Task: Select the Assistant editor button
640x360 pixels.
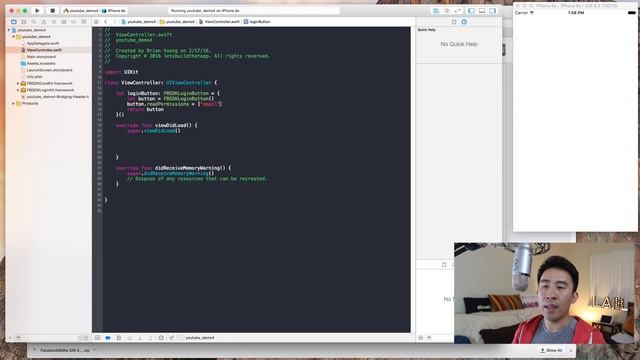Action: point(447,11)
